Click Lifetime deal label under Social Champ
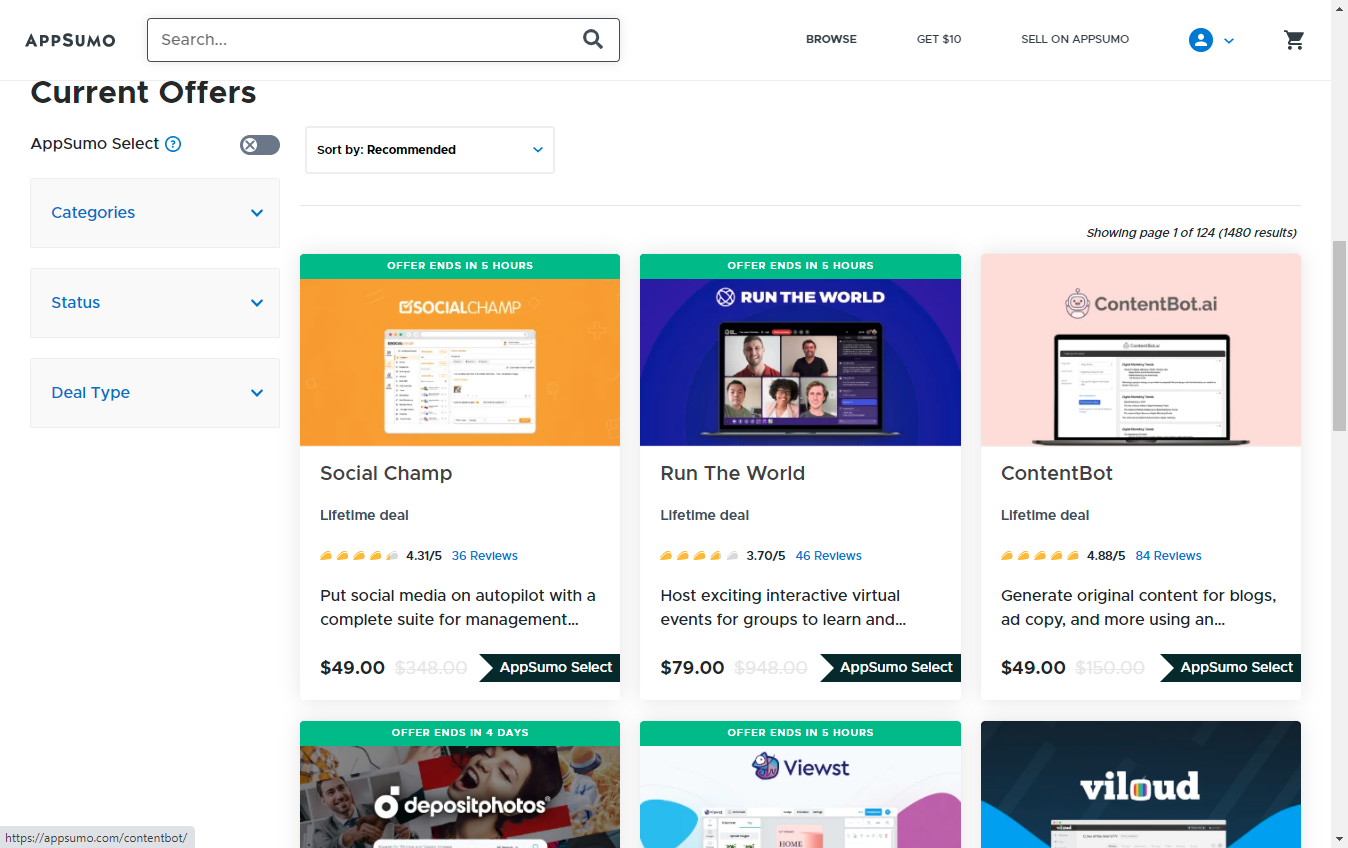This screenshot has height=848, width=1348. (x=364, y=516)
